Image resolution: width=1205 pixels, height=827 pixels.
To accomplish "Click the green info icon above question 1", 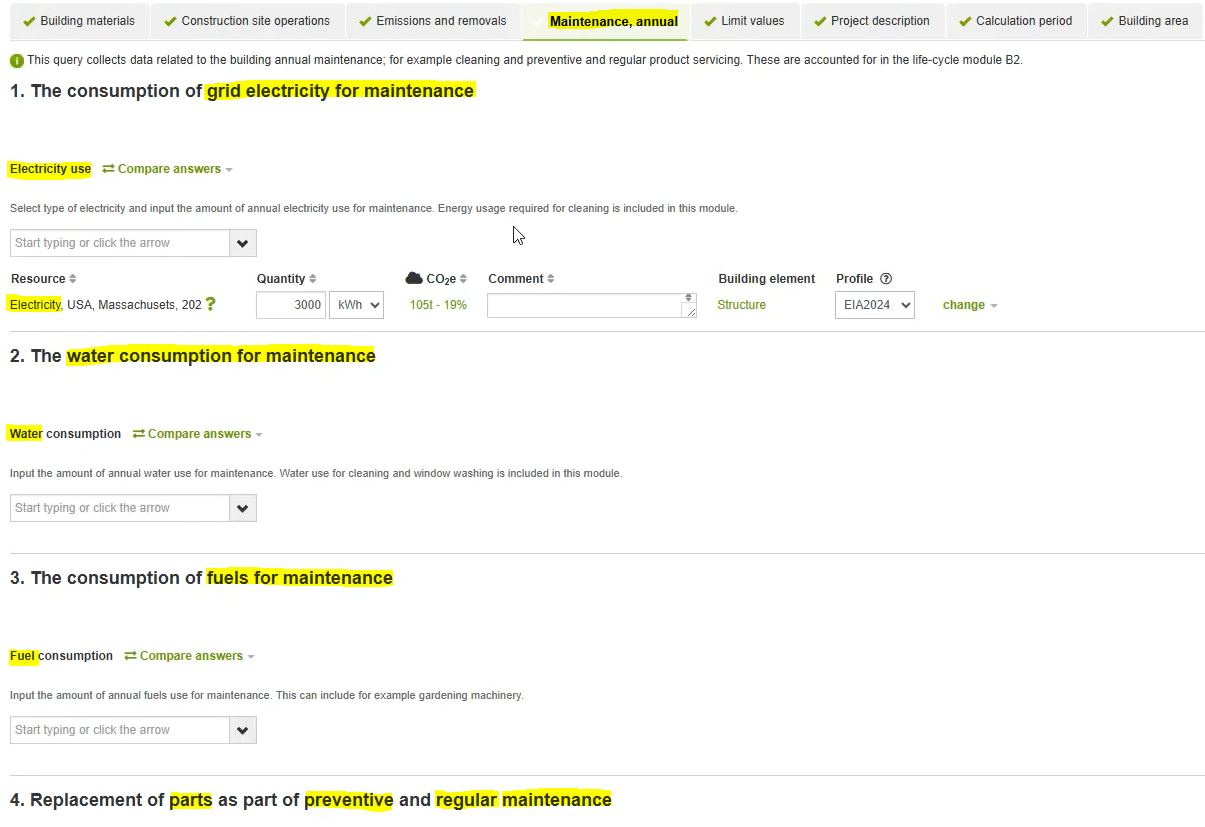I will point(16,60).
